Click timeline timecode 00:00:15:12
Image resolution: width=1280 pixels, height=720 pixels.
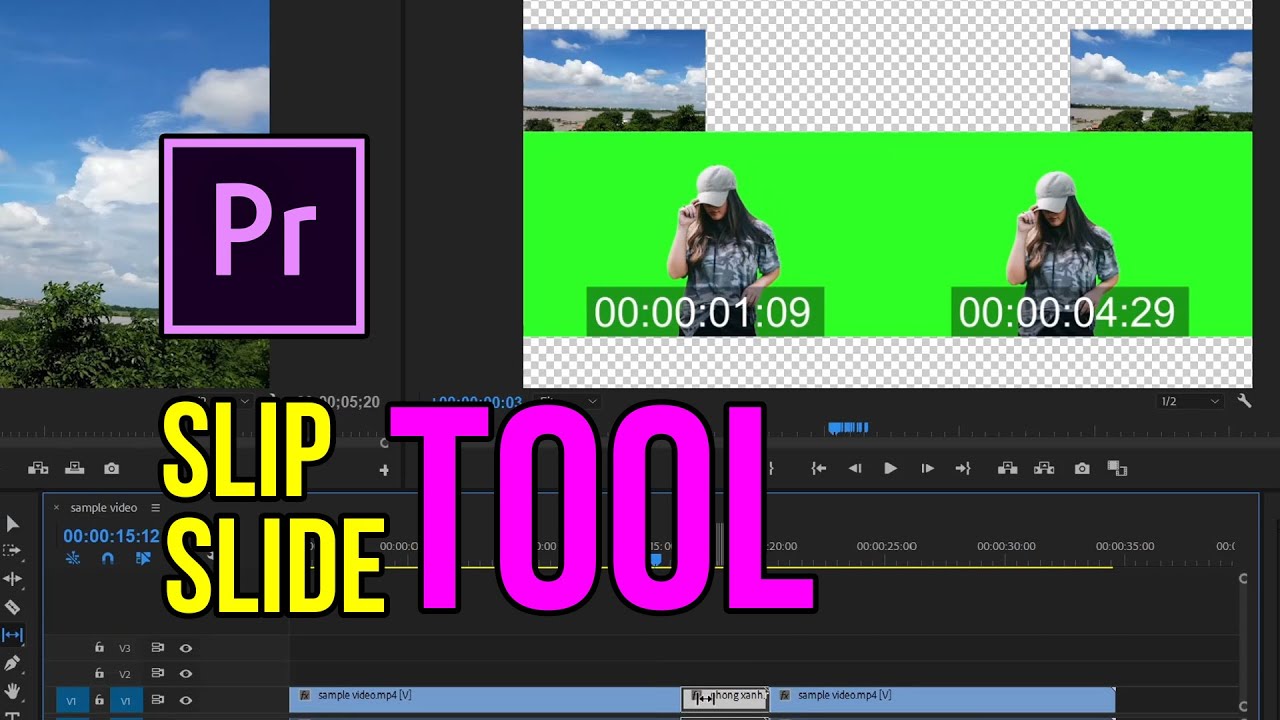(x=111, y=536)
